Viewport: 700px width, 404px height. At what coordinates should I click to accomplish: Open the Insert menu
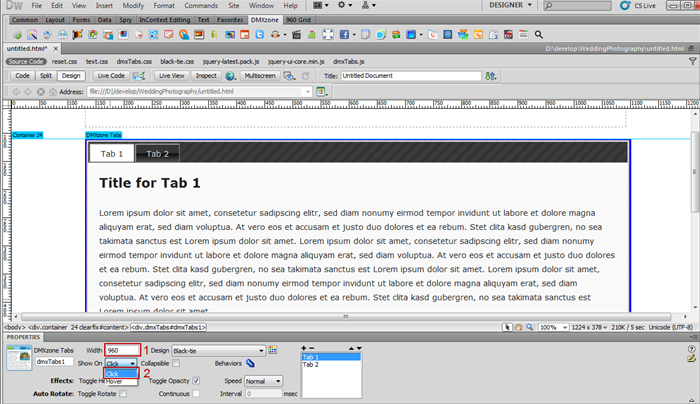click(x=104, y=6)
